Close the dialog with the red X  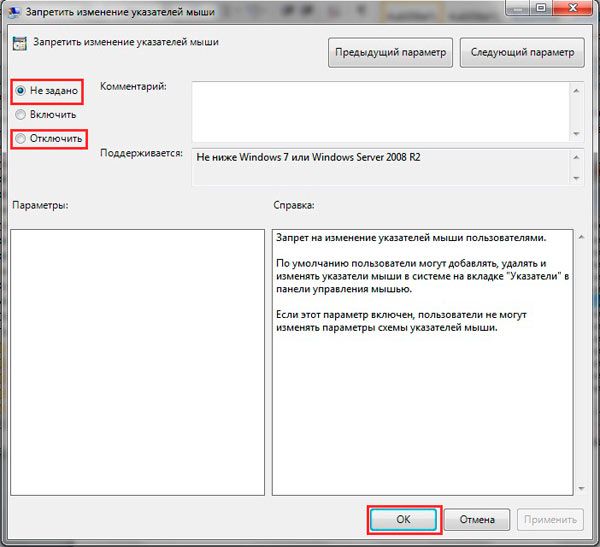573,8
